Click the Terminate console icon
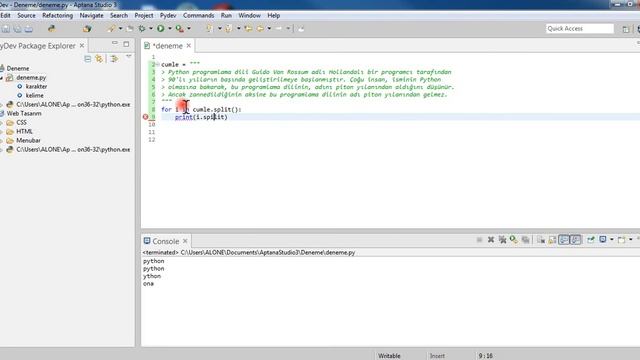 [x=479, y=240]
